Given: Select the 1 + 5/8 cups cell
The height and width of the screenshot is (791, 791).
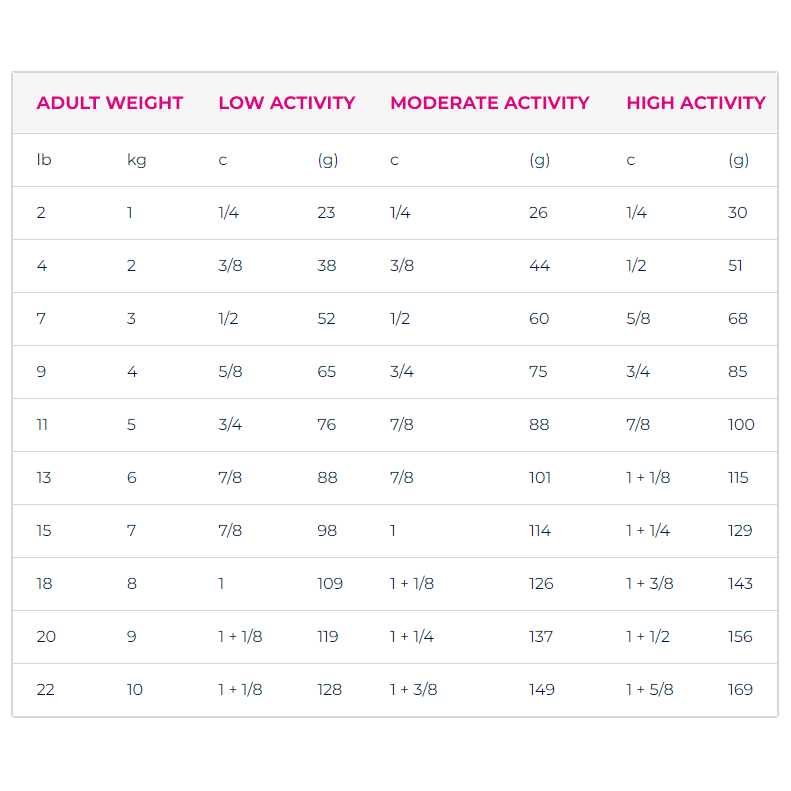Looking at the screenshot, I should click(649, 689).
